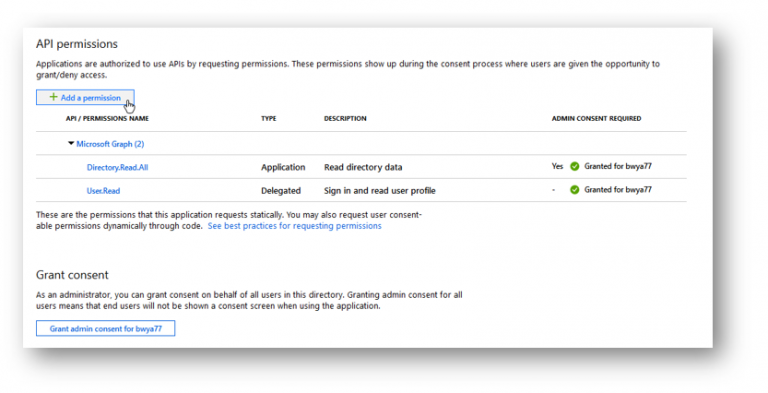
Task: Collapse the Microsoft Graph (2) triangle
Action: 71,144
